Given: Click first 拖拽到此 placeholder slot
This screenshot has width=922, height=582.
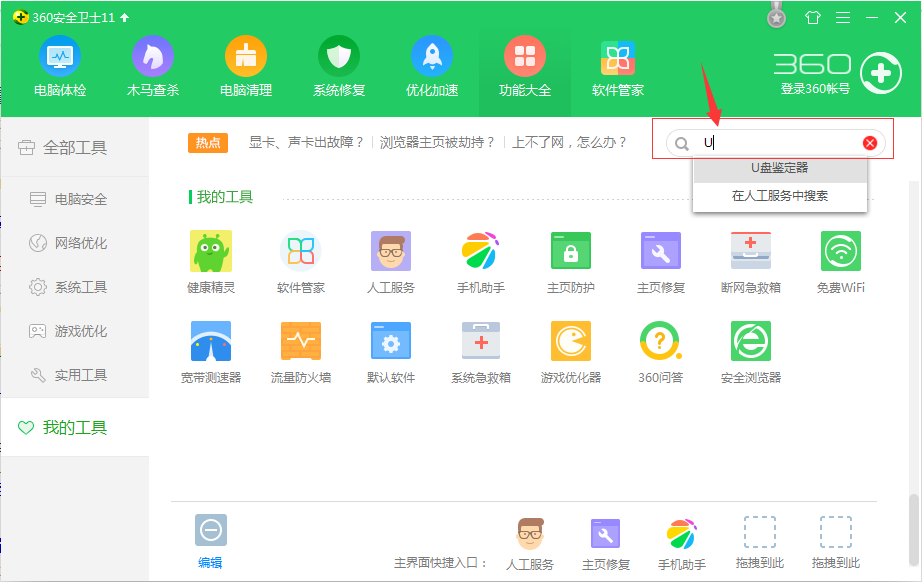Looking at the screenshot, I should [760, 543].
